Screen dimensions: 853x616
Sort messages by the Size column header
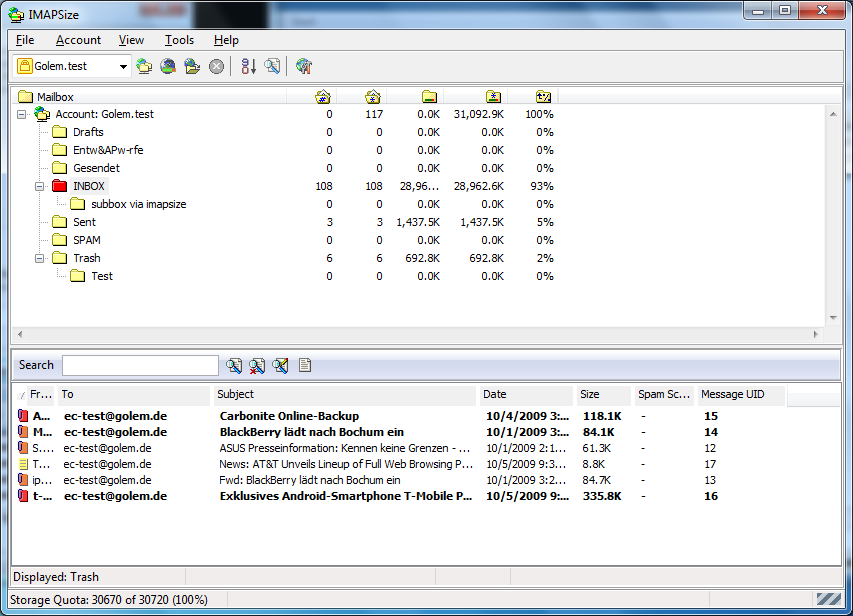(603, 395)
